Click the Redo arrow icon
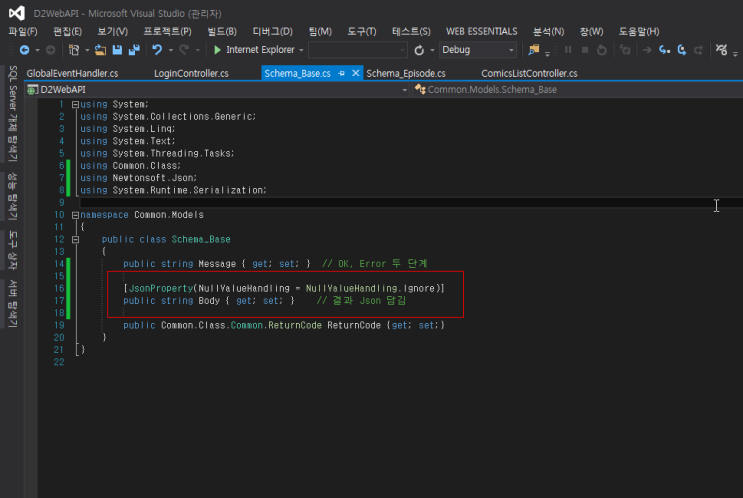 click(x=184, y=50)
